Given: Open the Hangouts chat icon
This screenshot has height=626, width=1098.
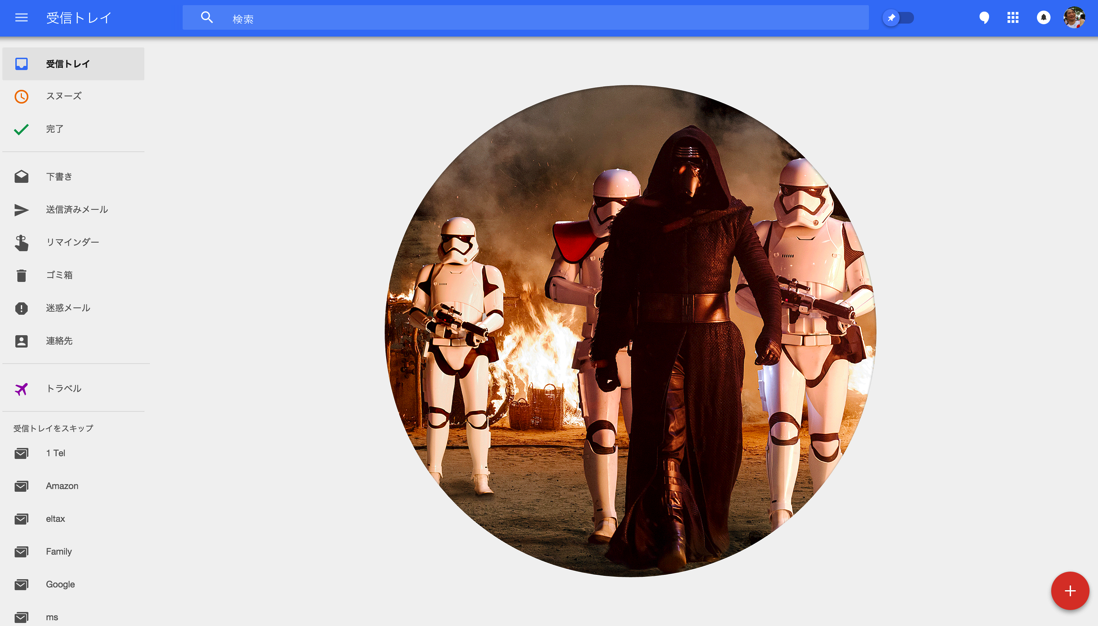Looking at the screenshot, I should (984, 18).
